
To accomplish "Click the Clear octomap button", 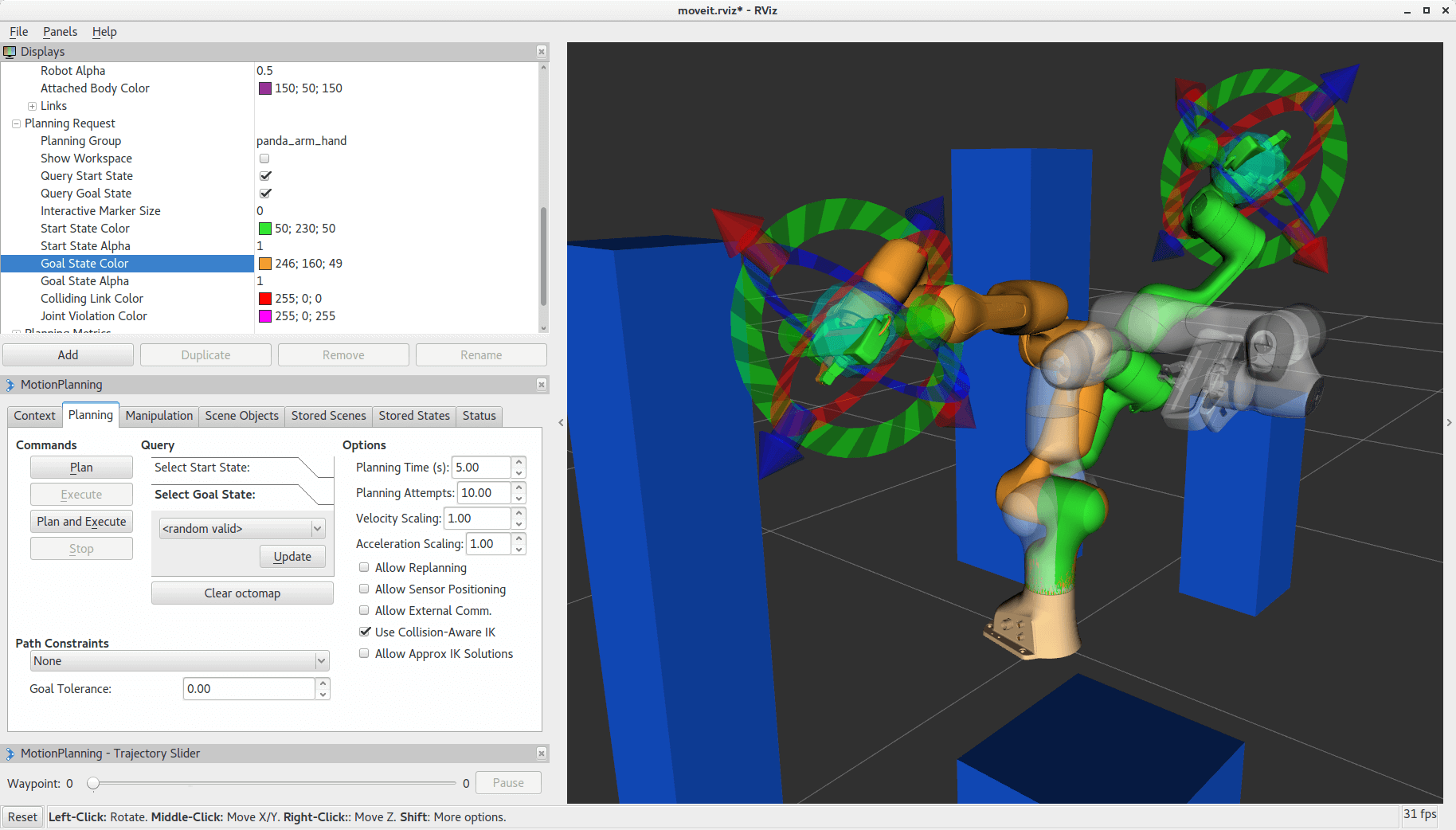I will (242, 593).
